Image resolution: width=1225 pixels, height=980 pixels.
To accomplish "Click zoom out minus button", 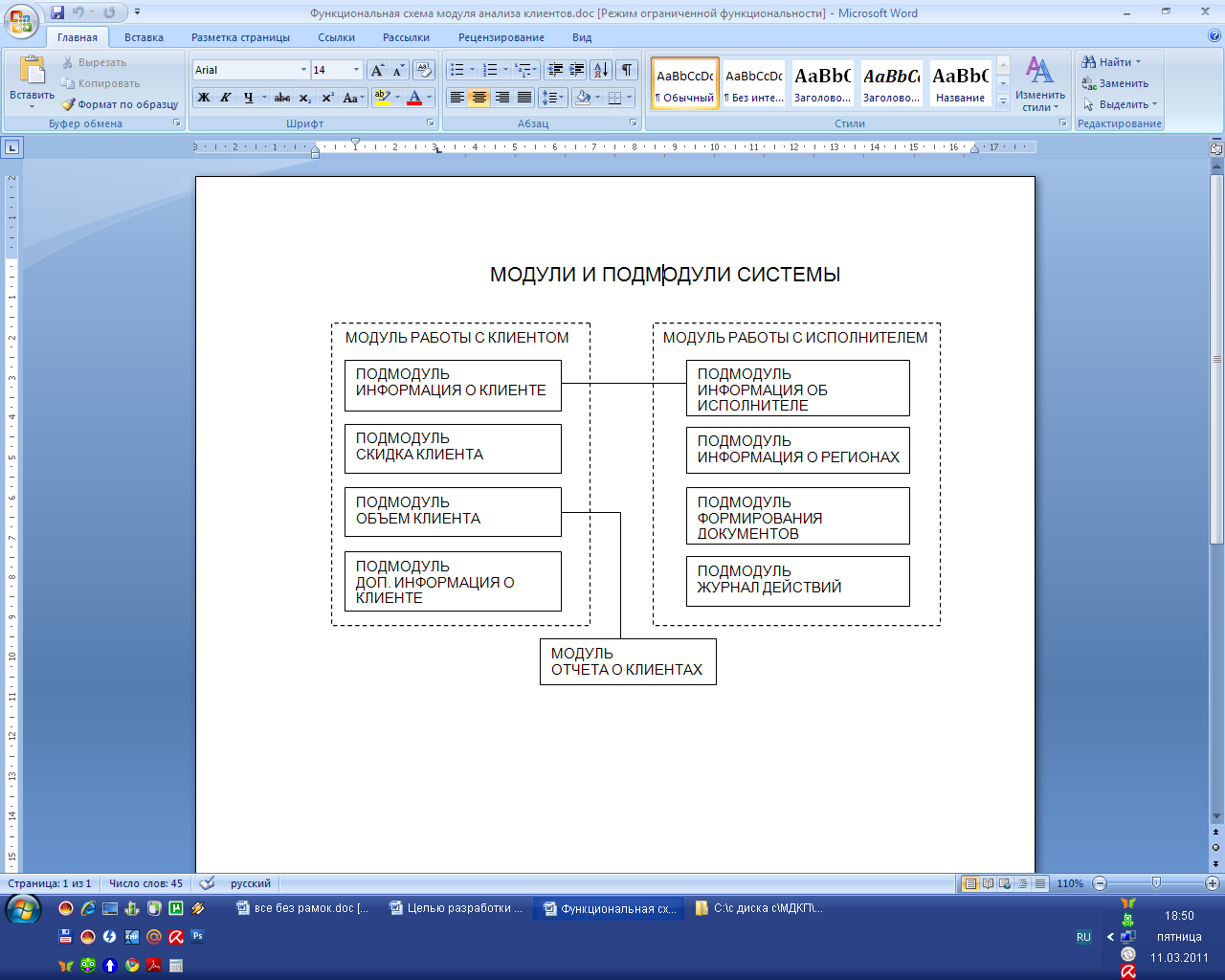I will click(x=1100, y=883).
